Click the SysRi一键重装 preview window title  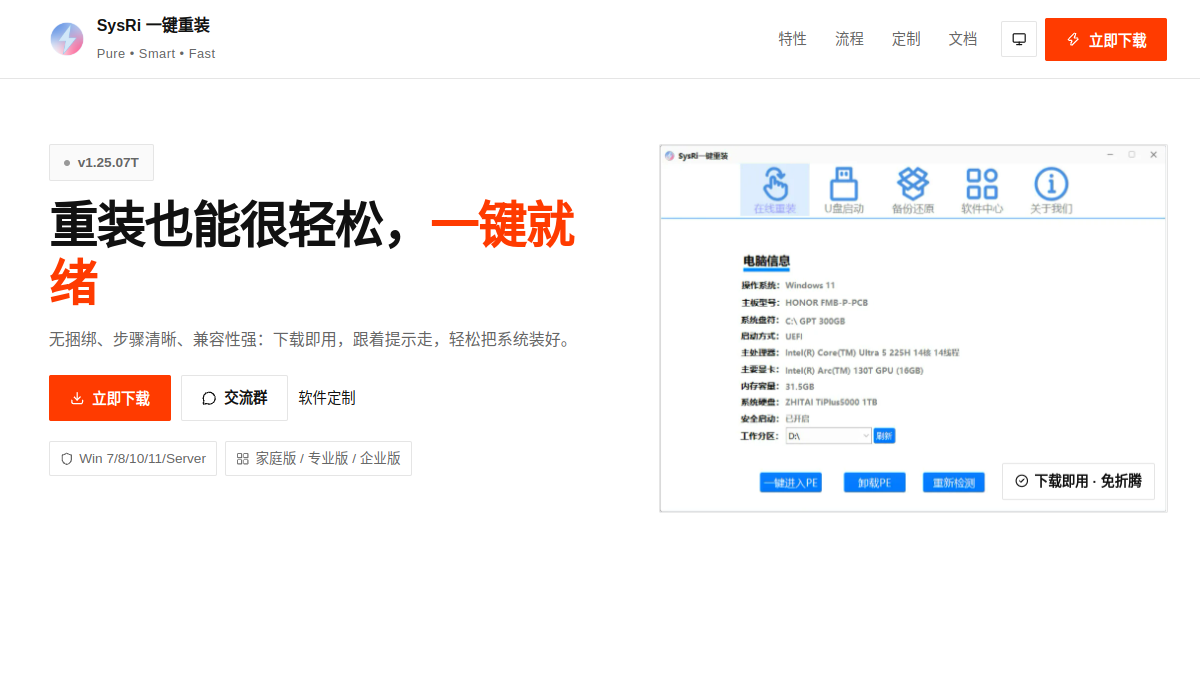point(703,156)
